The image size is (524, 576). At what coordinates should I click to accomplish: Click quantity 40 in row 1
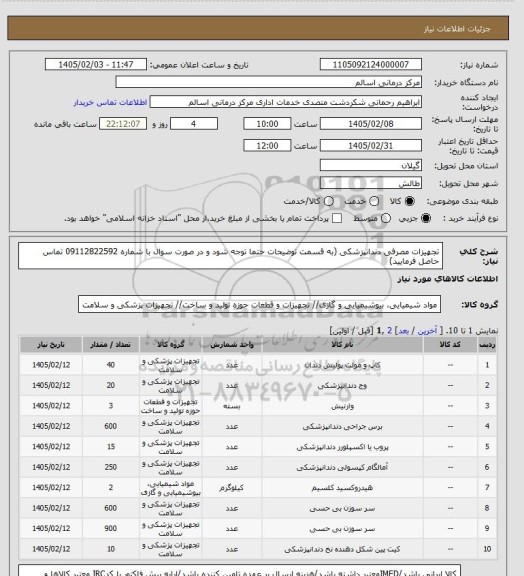pos(111,365)
